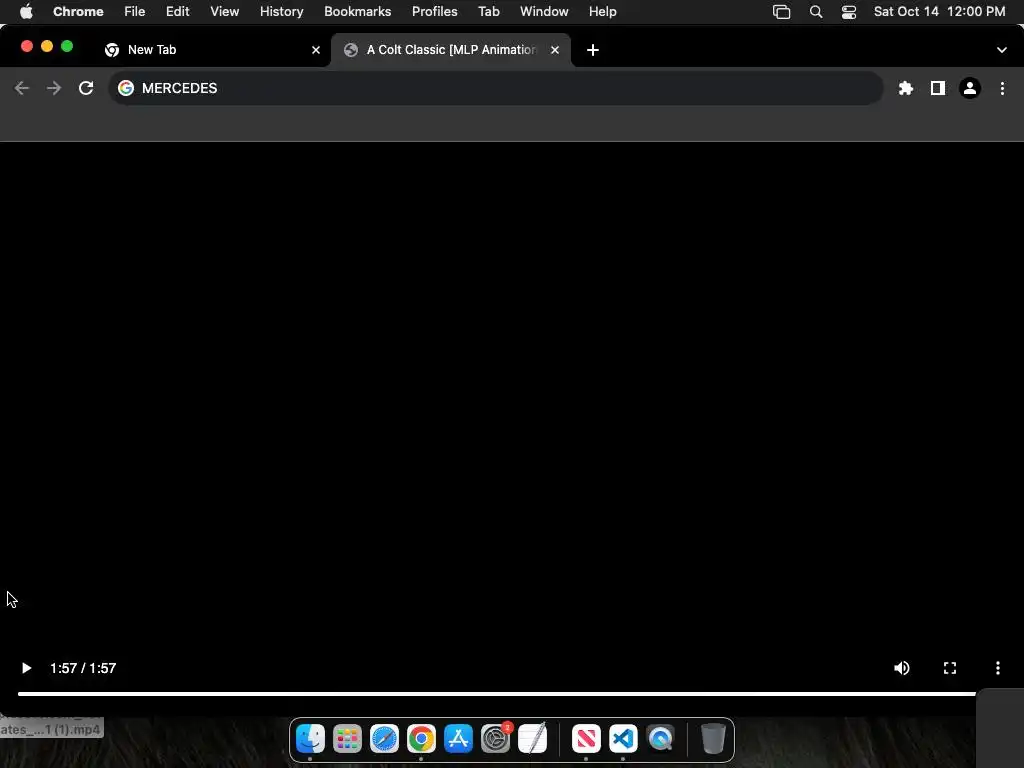Open the Apple menu
This screenshot has height=768, width=1024.
[x=26, y=11]
